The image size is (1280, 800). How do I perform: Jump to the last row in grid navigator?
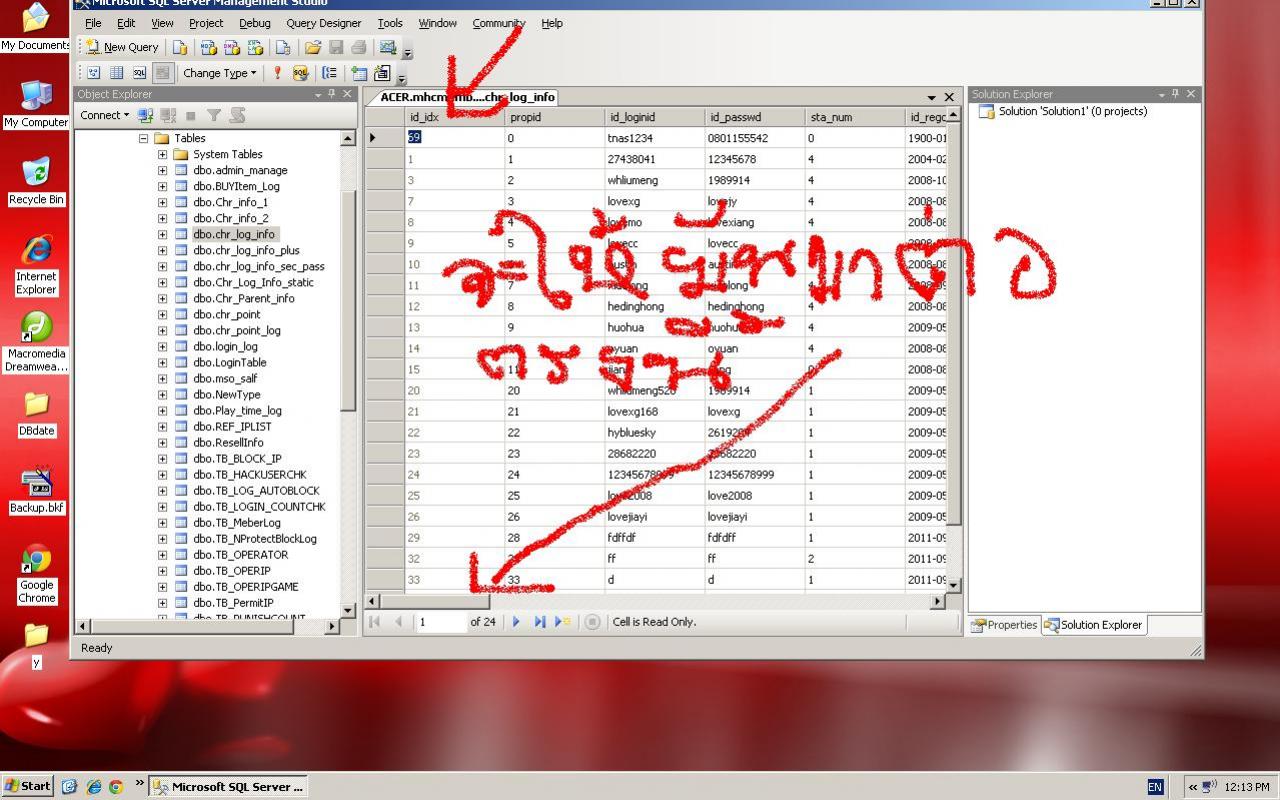pyautogui.click(x=540, y=622)
